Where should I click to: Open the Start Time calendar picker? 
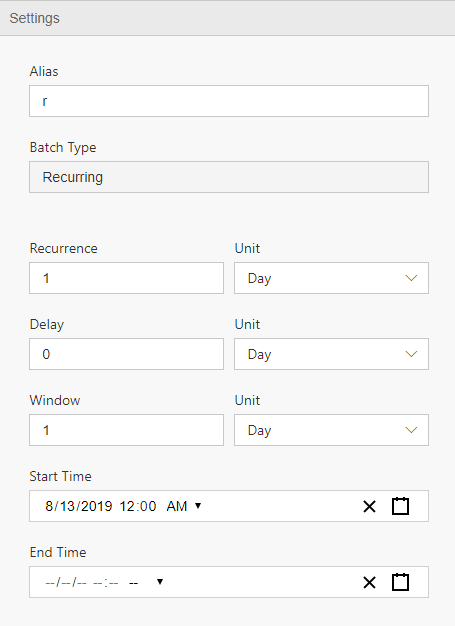(400, 506)
